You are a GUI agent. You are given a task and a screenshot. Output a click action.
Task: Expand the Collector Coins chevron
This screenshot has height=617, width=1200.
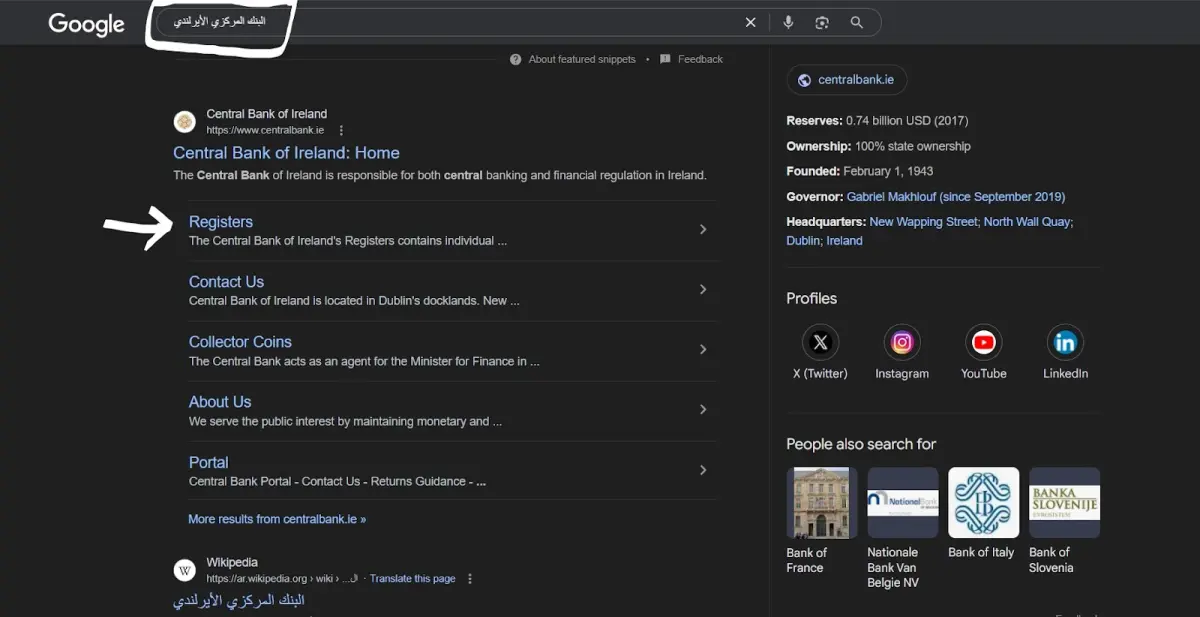pos(703,349)
